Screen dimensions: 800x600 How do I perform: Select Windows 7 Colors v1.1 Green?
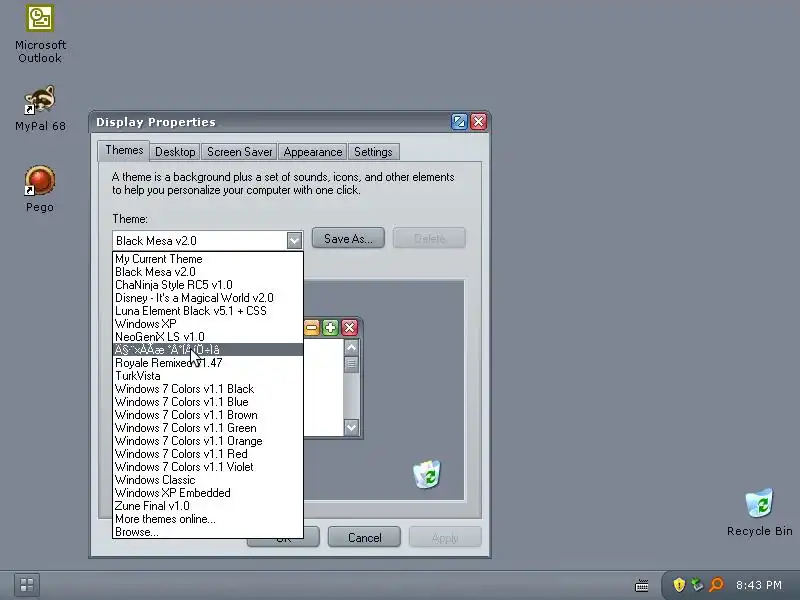208,428
